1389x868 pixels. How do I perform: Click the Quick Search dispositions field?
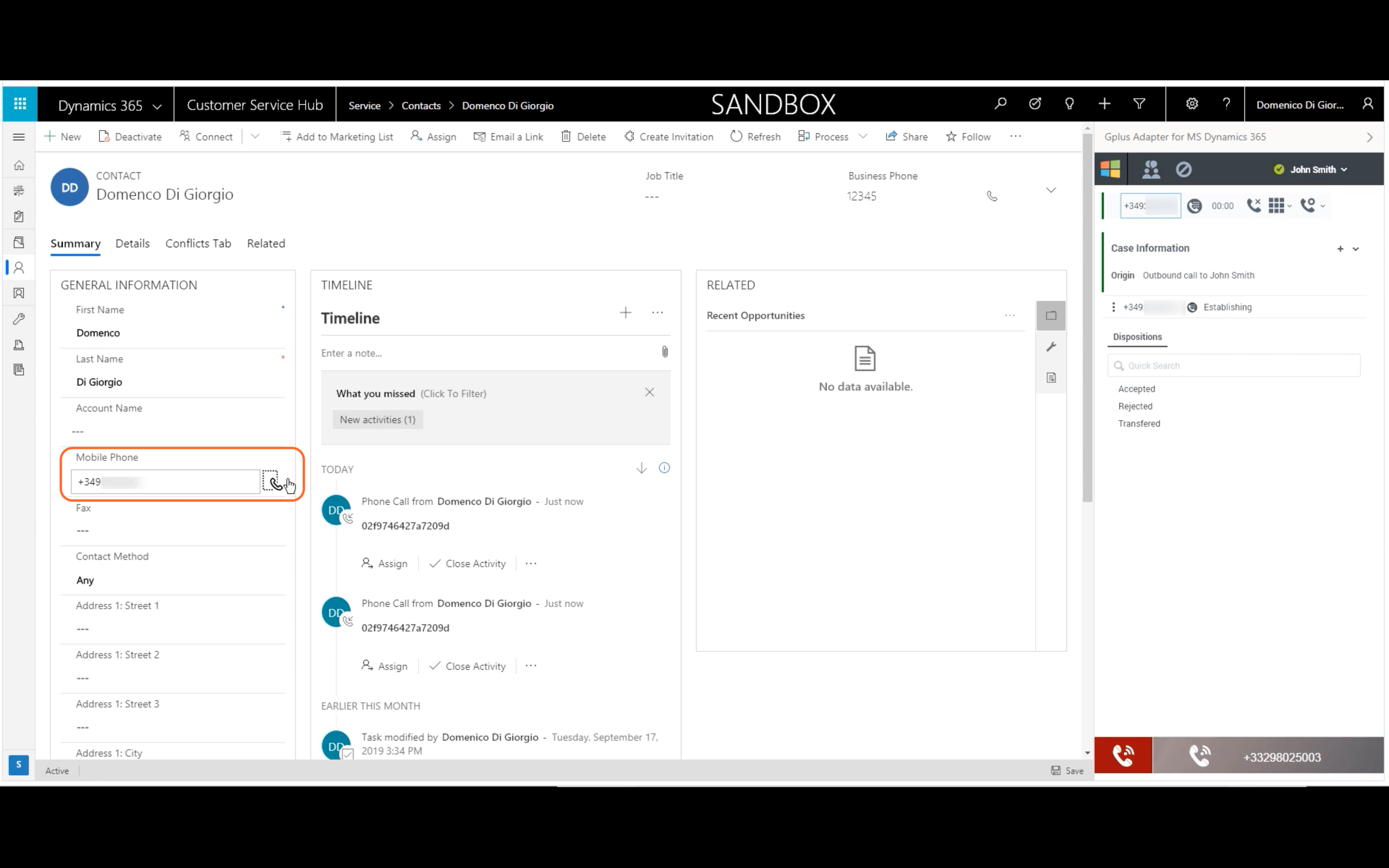(1234, 366)
